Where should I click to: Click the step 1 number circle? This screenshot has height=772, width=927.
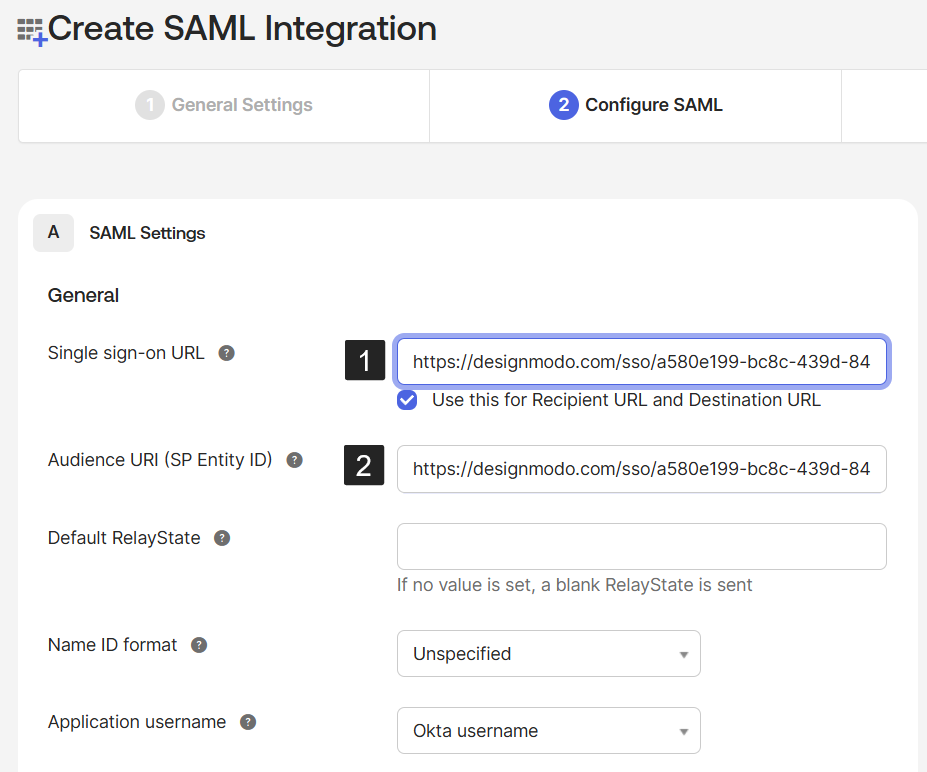click(x=150, y=105)
